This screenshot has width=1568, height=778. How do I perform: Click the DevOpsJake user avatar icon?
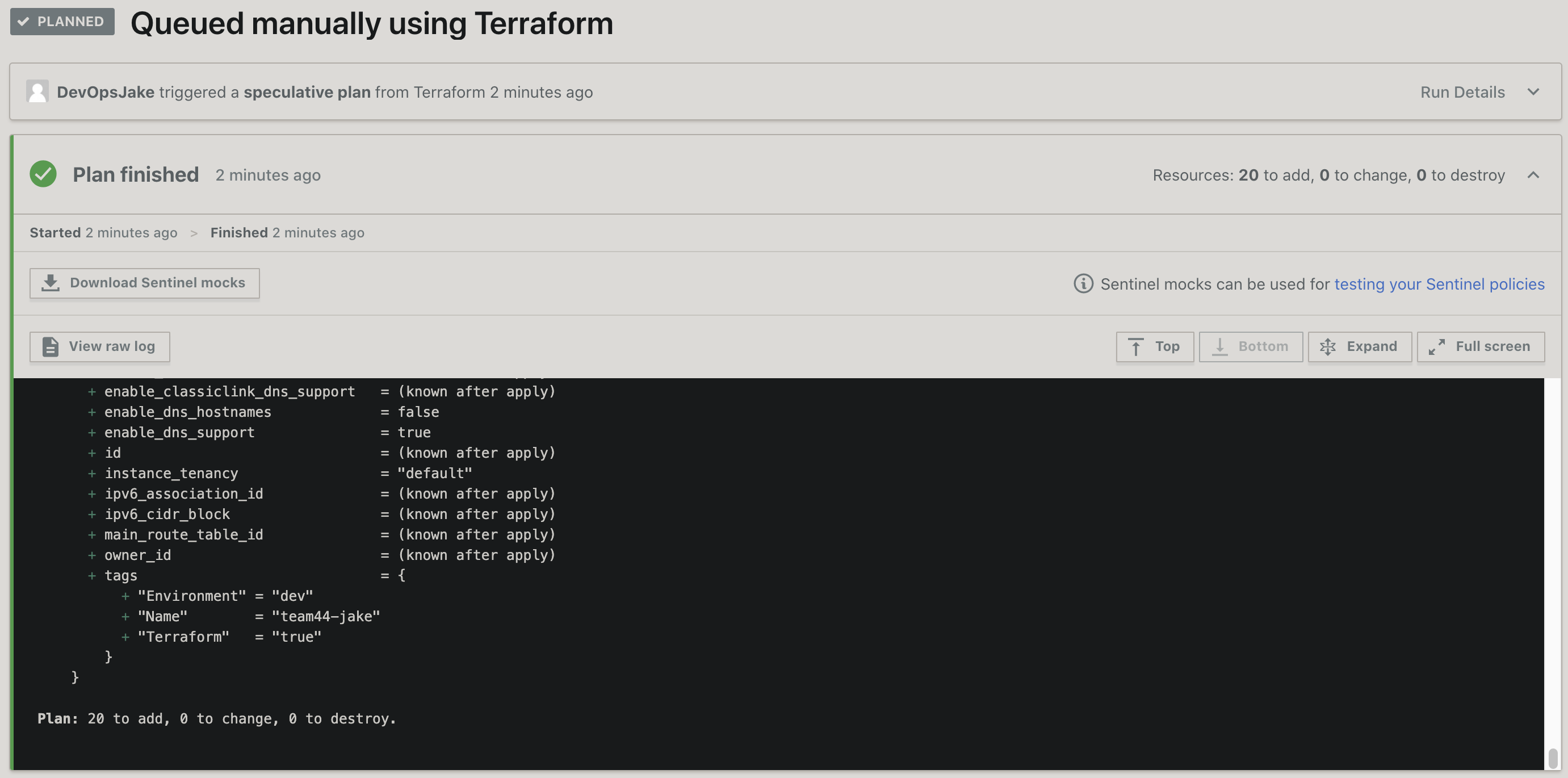[37, 92]
